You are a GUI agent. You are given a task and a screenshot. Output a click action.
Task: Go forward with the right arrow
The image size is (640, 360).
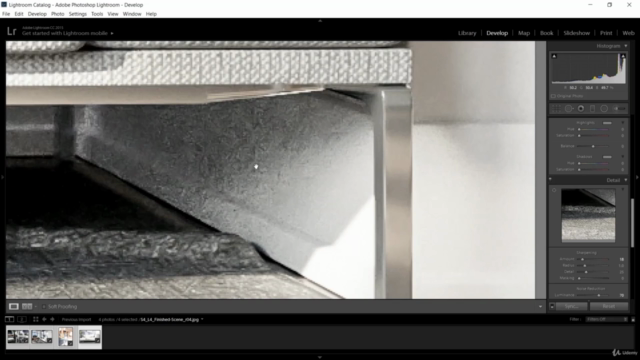point(52,320)
